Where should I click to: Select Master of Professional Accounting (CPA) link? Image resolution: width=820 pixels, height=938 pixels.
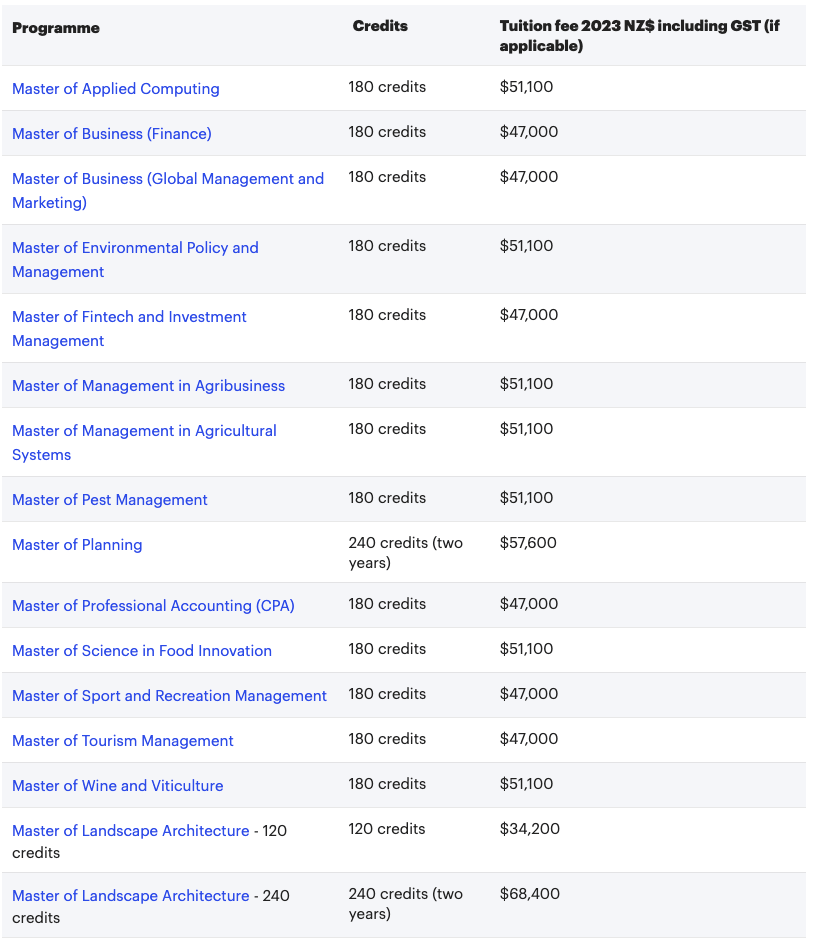point(153,606)
